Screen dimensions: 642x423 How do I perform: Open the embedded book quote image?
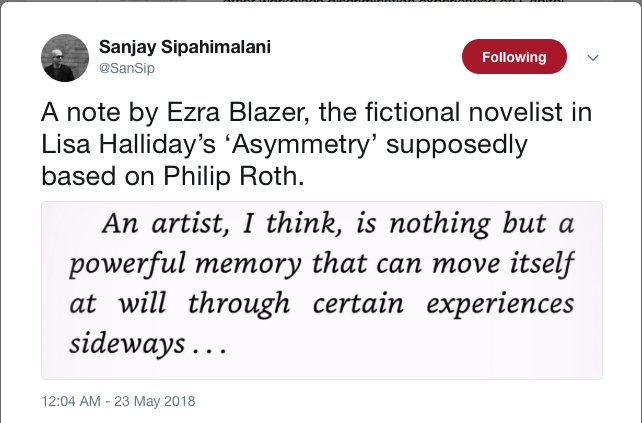click(321, 290)
